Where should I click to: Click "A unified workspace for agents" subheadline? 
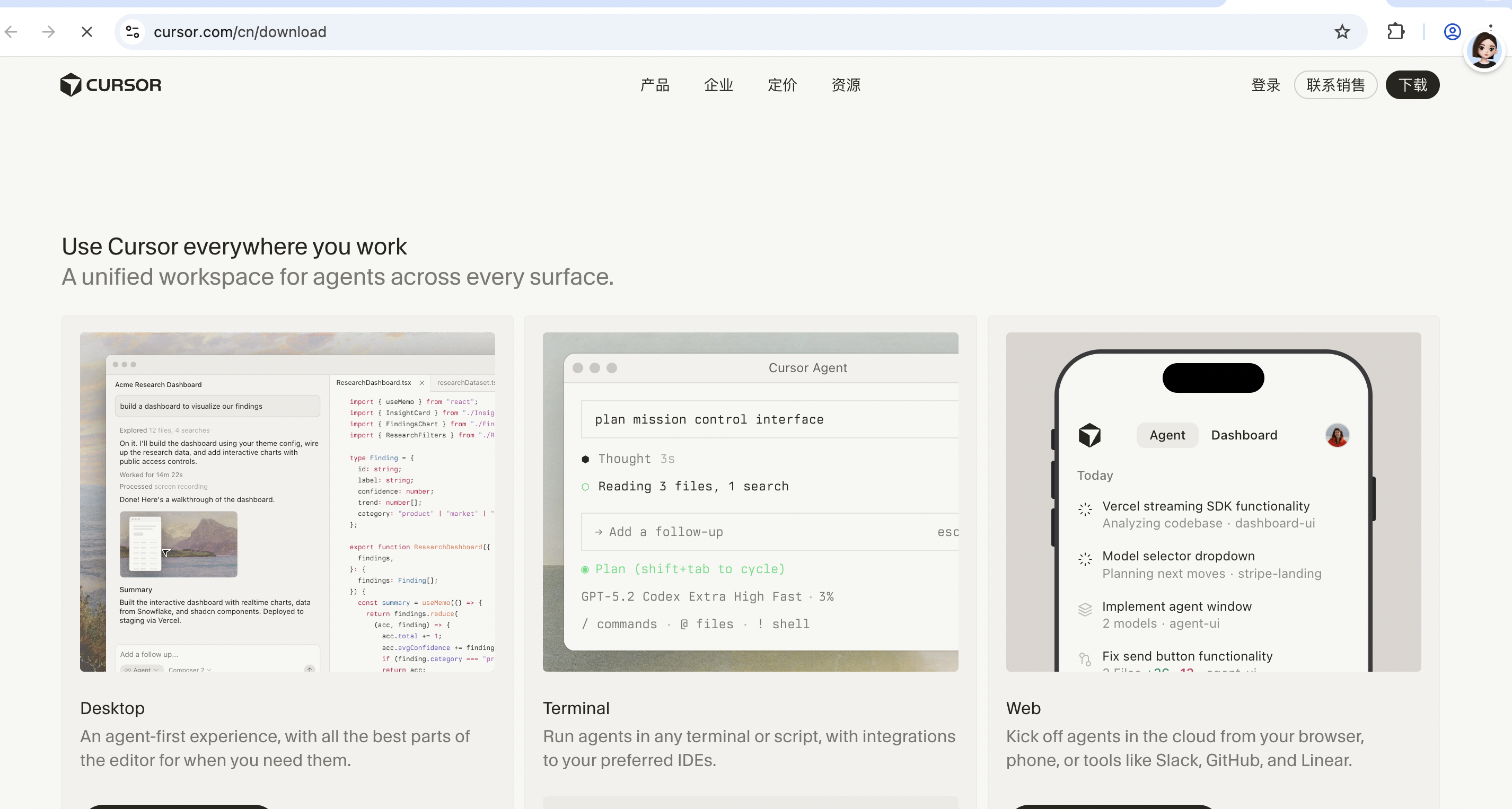point(338,277)
